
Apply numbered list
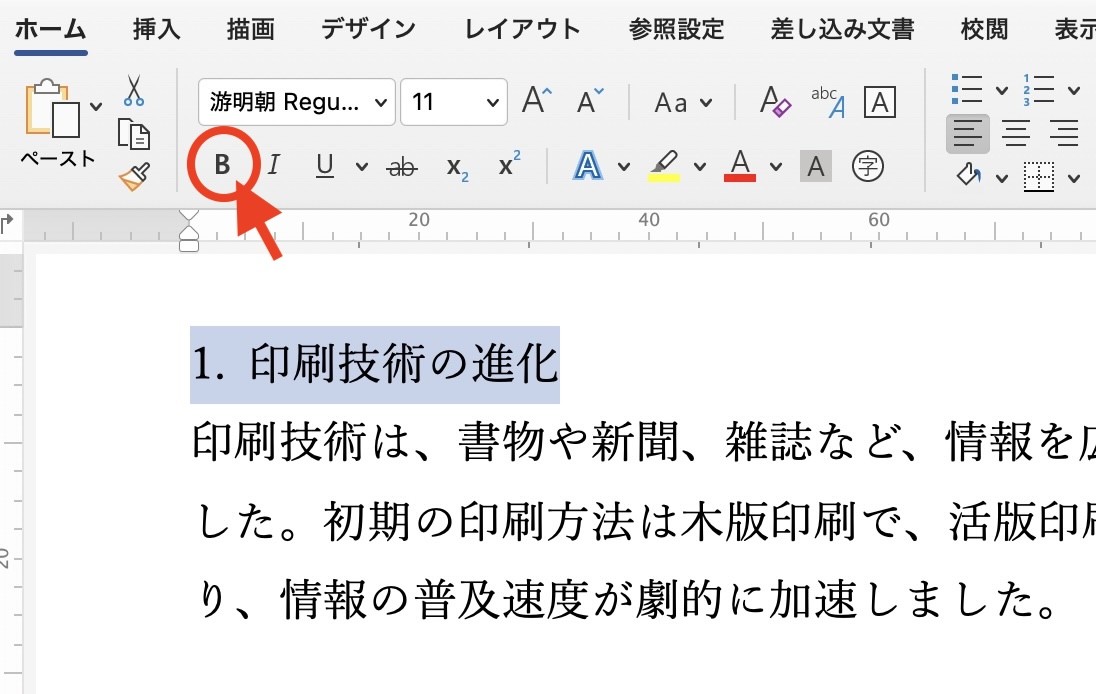pyautogui.click(x=1039, y=89)
